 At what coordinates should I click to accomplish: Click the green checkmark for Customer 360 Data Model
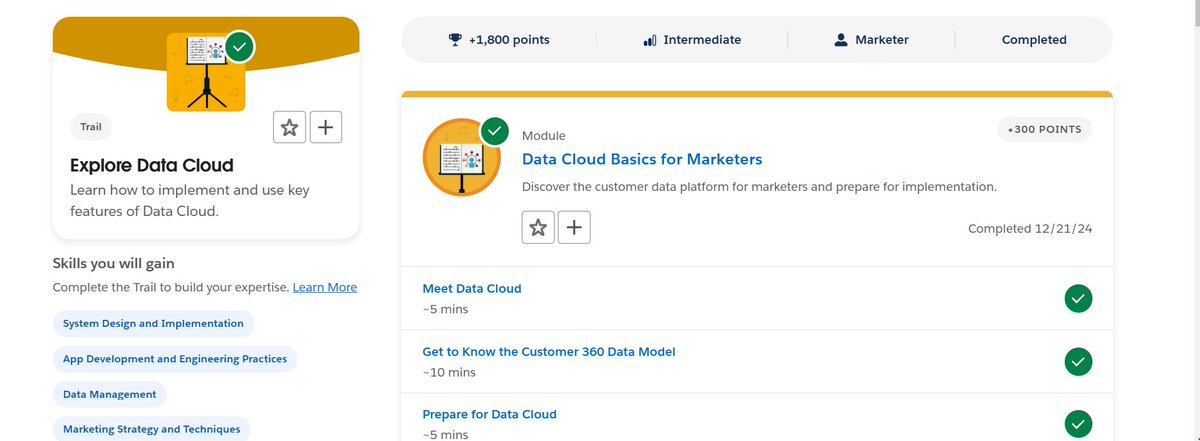coord(1078,361)
